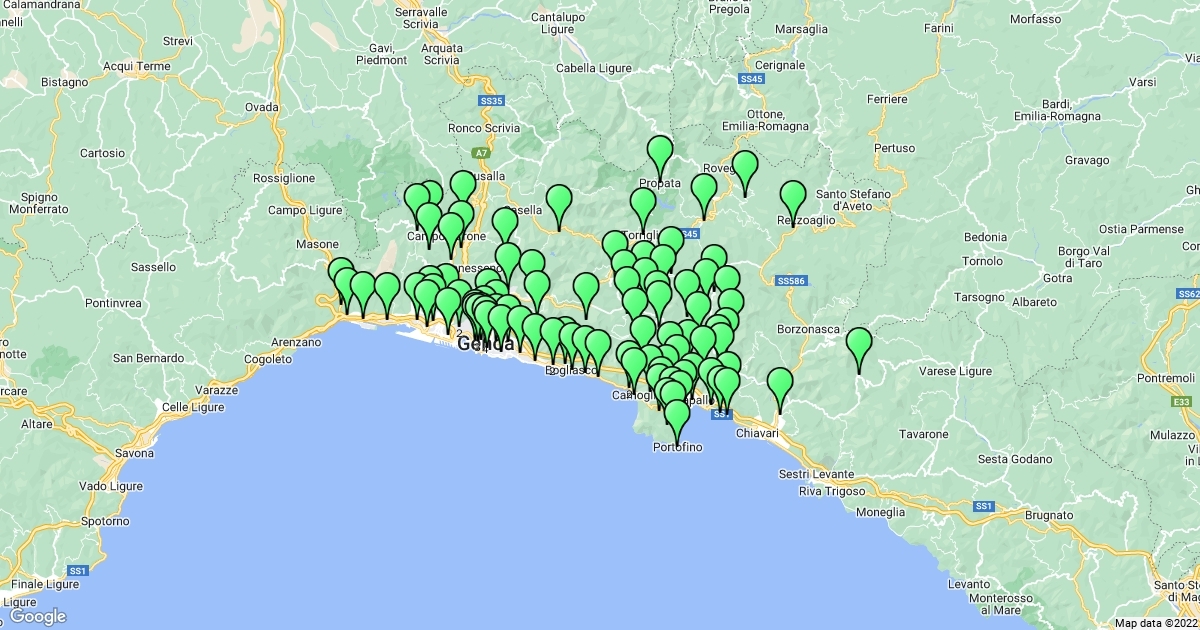Select the Varese Ligure label
1200x630 pixels.
[x=956, y=371]
